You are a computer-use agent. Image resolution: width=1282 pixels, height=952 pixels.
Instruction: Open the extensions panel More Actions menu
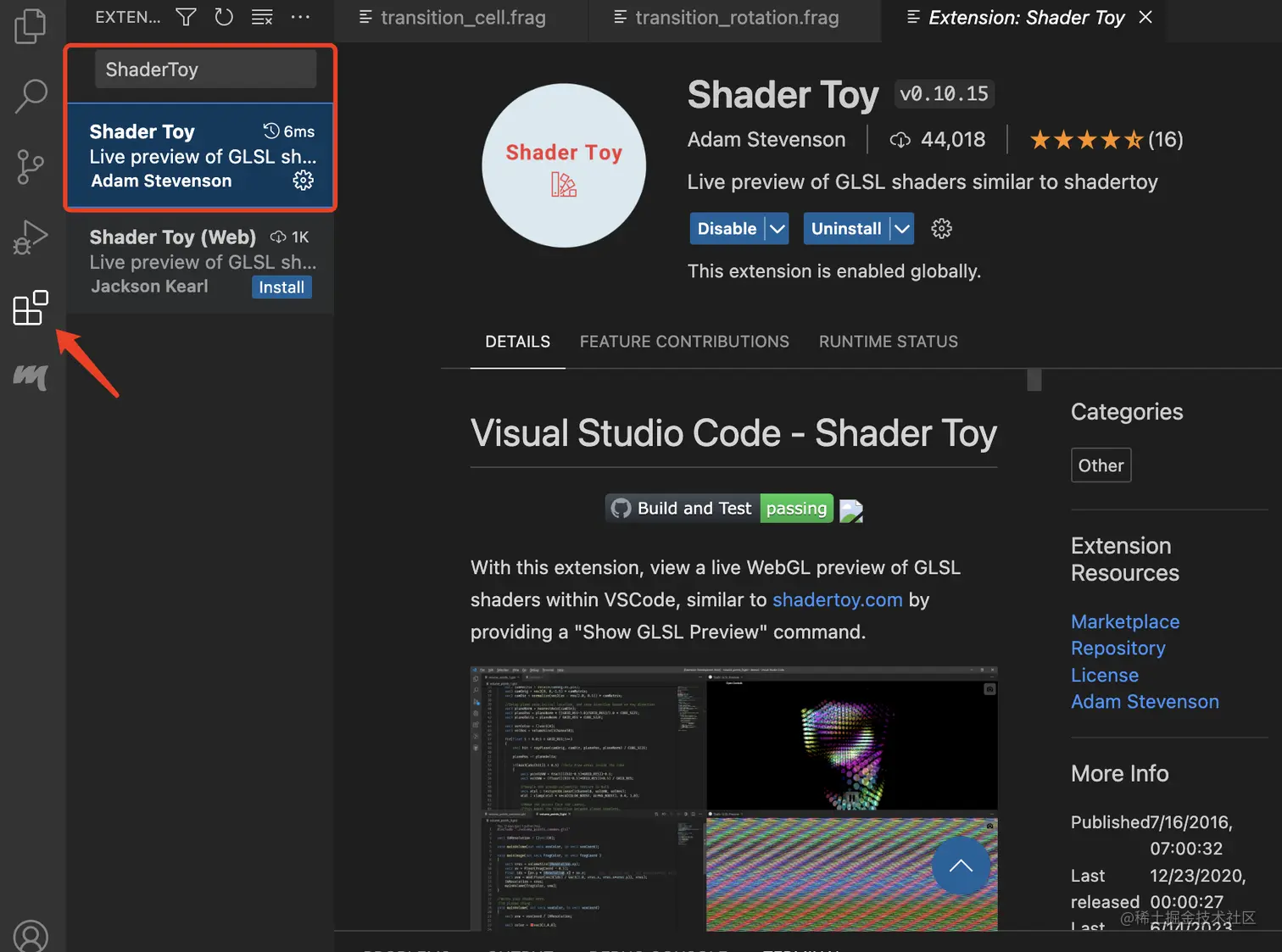[300, 16]
